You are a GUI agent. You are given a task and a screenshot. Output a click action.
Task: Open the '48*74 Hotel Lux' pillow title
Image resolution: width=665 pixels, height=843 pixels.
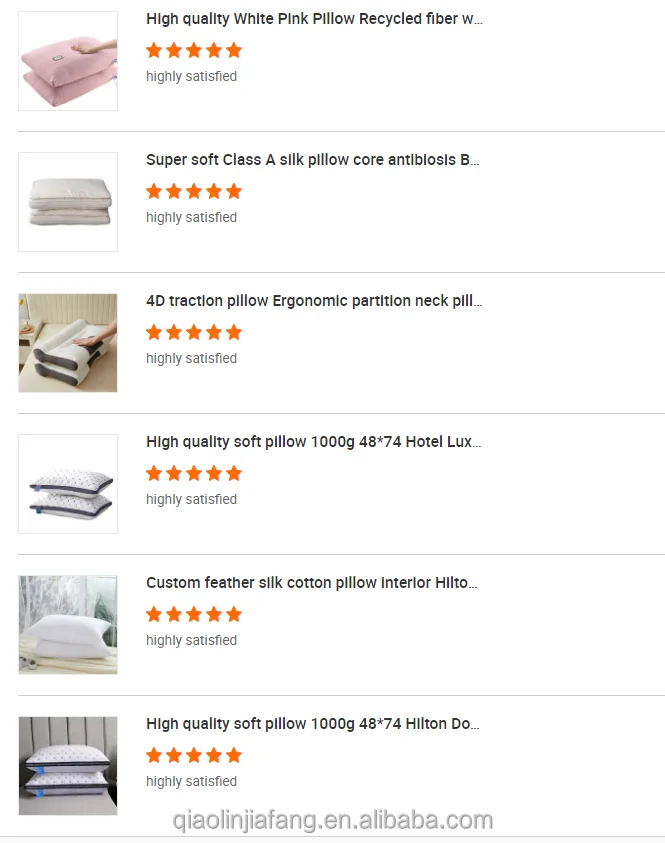coord(313,442)
